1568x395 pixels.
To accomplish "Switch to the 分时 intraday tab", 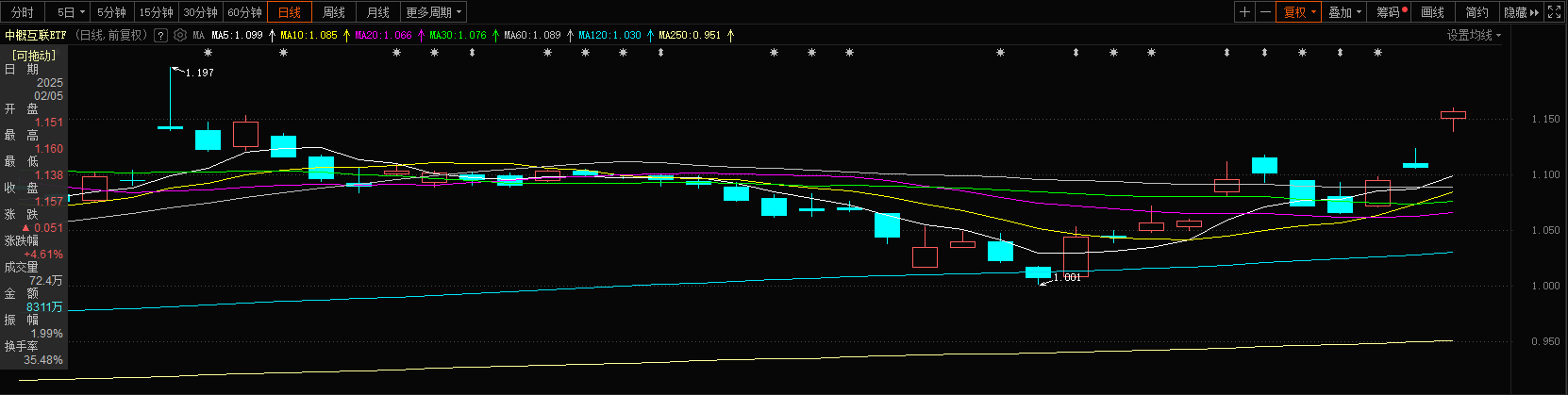I will coord(22,12).
